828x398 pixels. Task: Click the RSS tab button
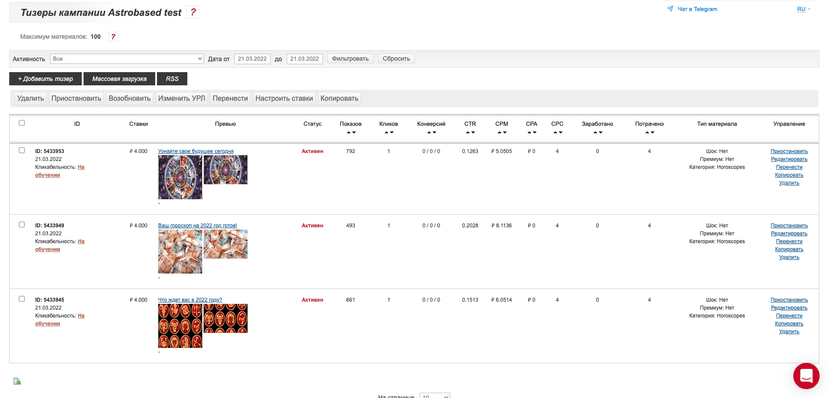(172, 79)
